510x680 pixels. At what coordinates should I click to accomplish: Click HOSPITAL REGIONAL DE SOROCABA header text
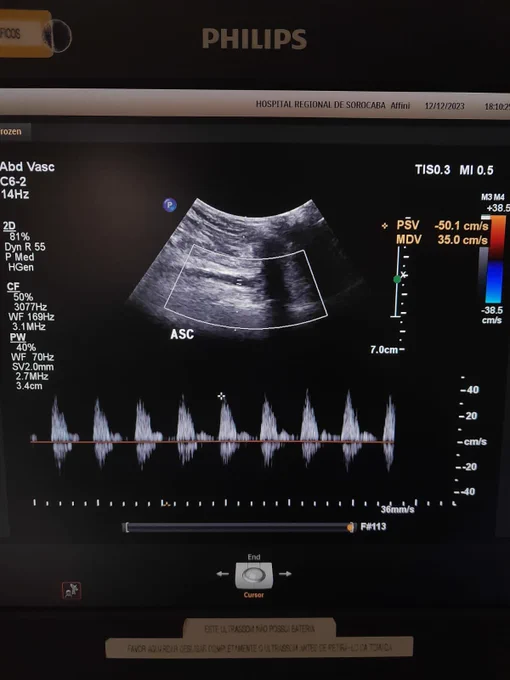pyautogui.click(x=320, y=105)
